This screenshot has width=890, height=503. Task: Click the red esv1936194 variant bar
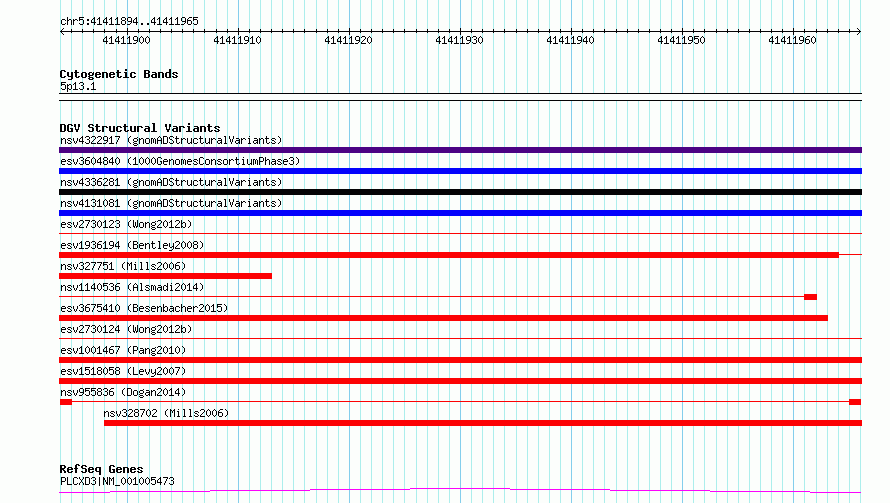[x=449, y=255]
